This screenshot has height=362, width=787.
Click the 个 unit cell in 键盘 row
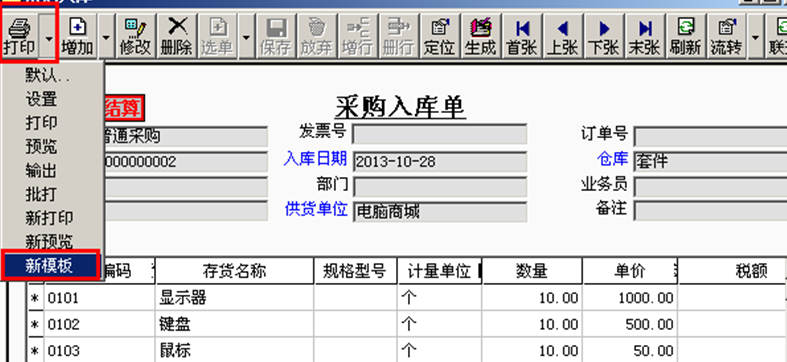click(439, 324)
